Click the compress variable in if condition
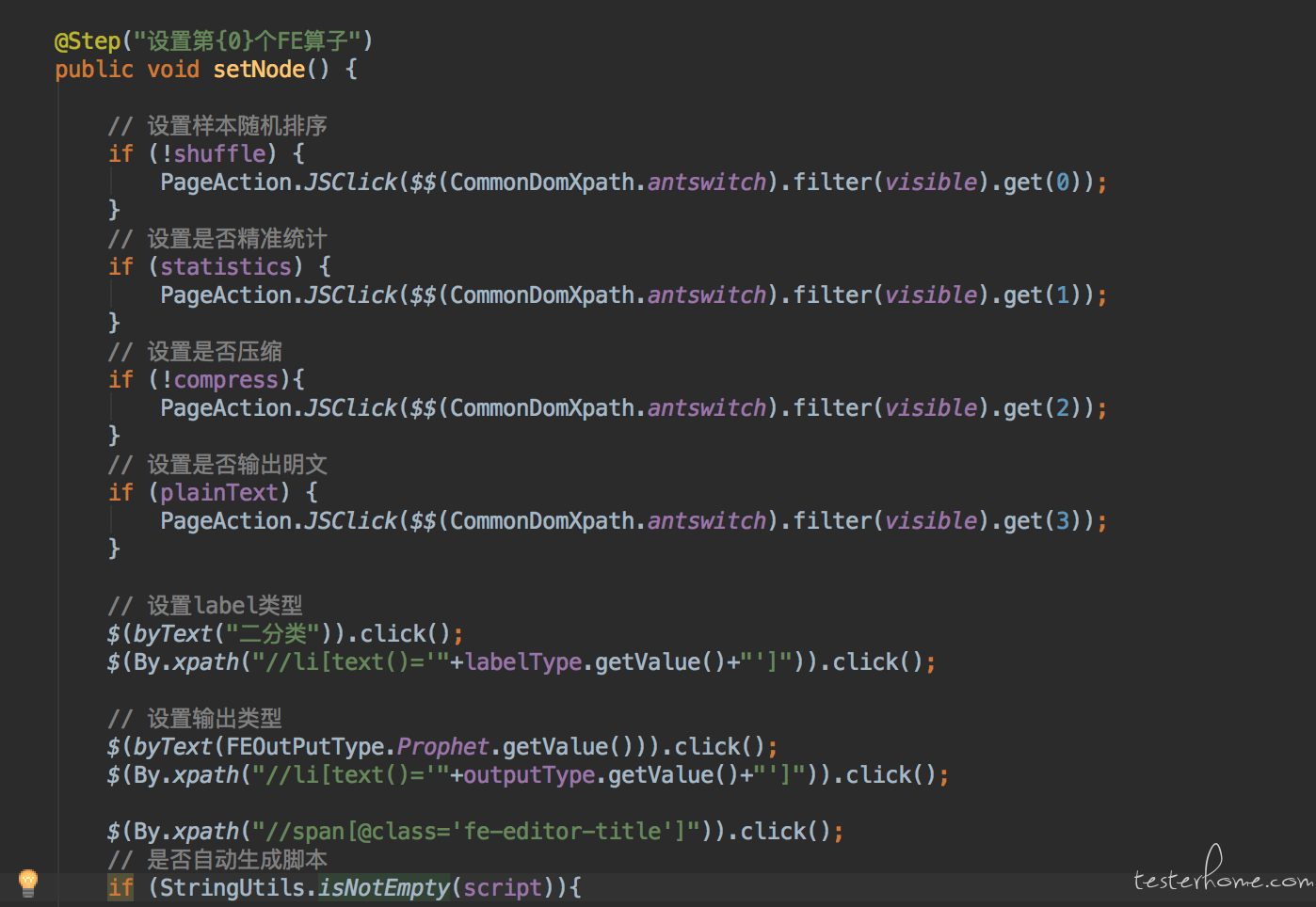This screenshot has width=1316, height=907. [x=226, y=380]
